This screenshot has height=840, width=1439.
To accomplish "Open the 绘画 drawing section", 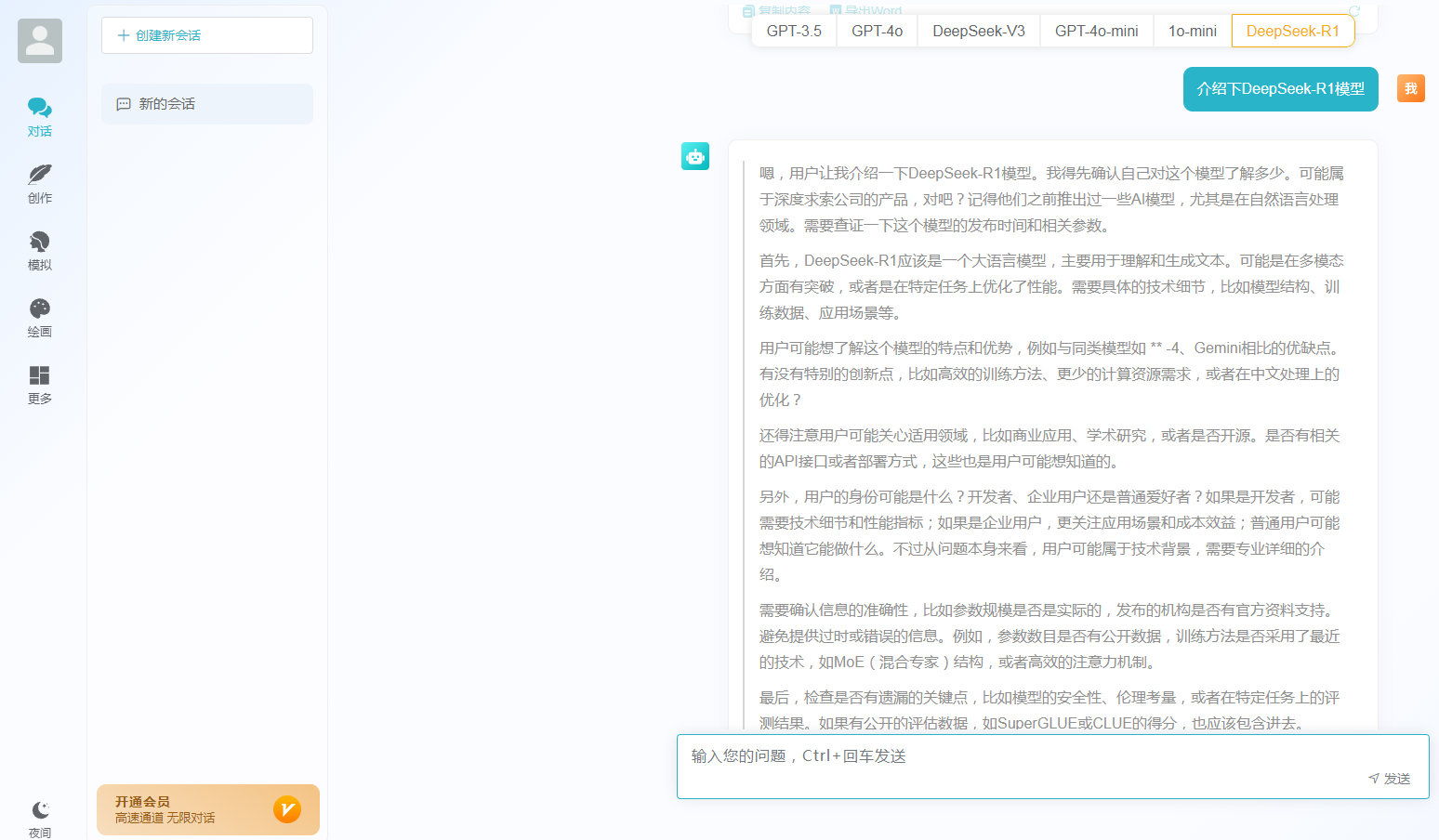I will tap(39, 318).
